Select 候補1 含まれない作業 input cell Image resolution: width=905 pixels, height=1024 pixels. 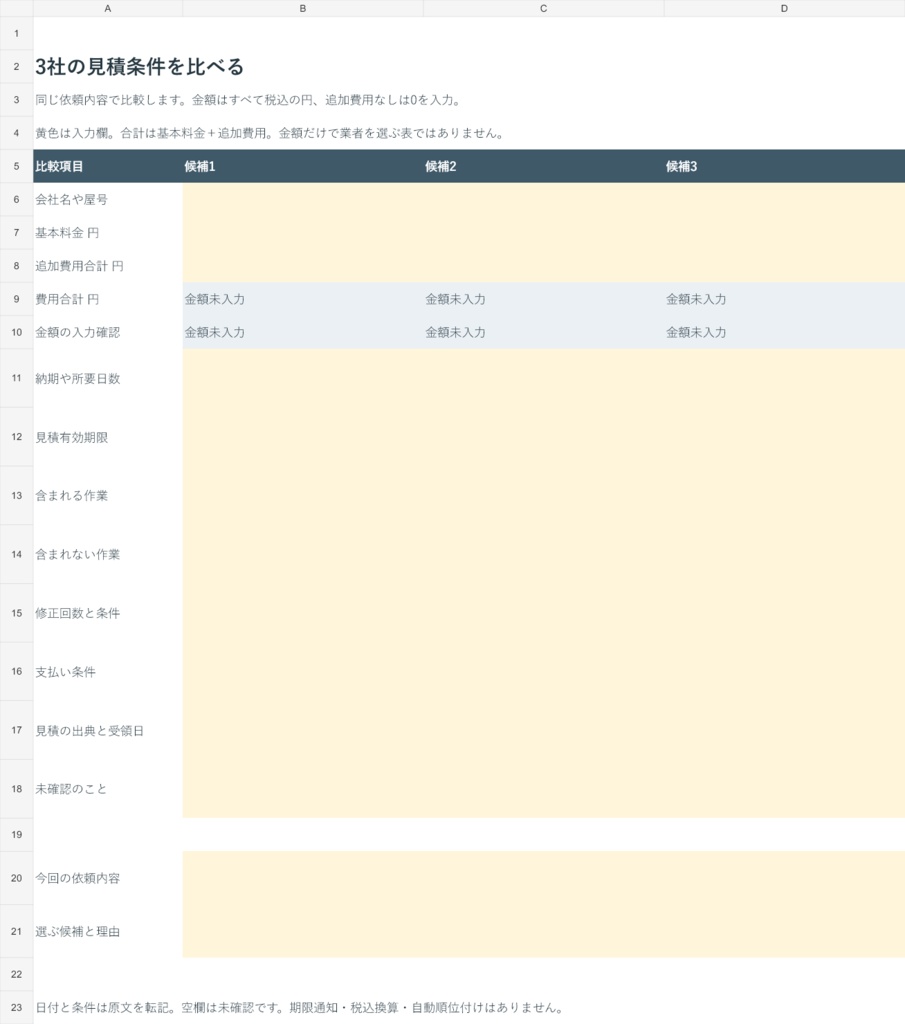tap(303, 554)
